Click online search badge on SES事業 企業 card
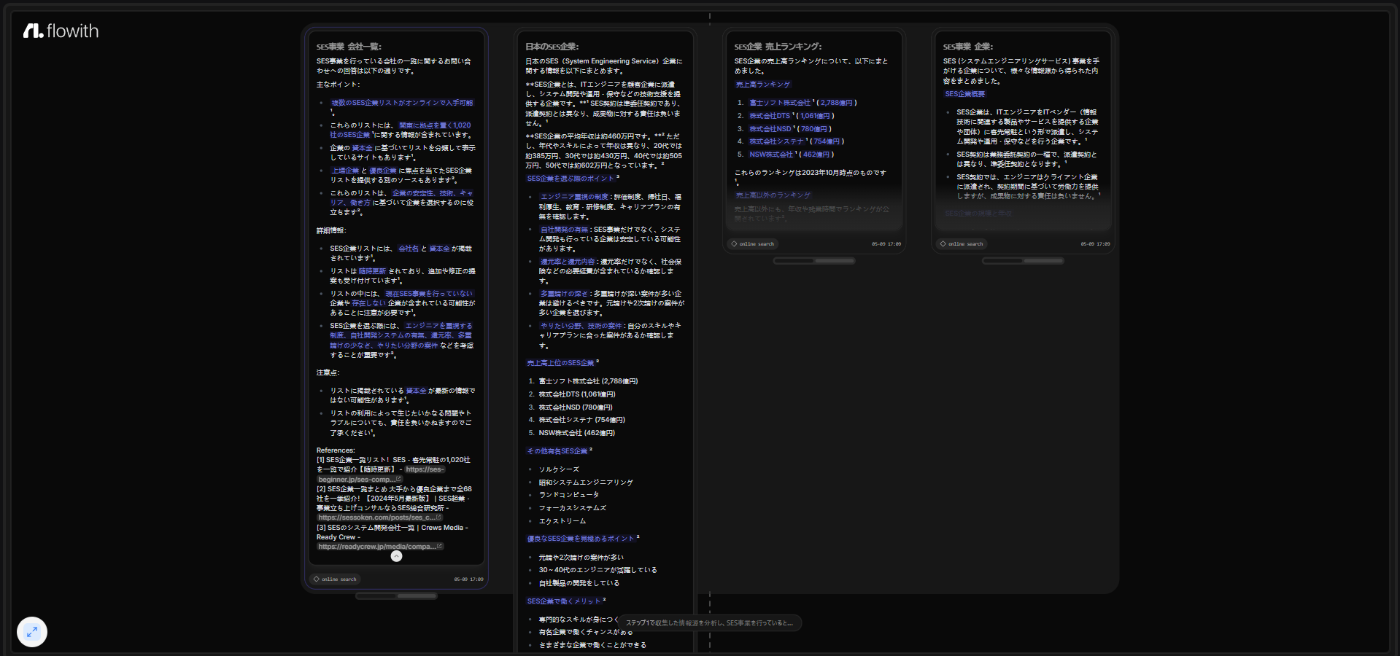1400x656 pixels. (x=961, y=243)
